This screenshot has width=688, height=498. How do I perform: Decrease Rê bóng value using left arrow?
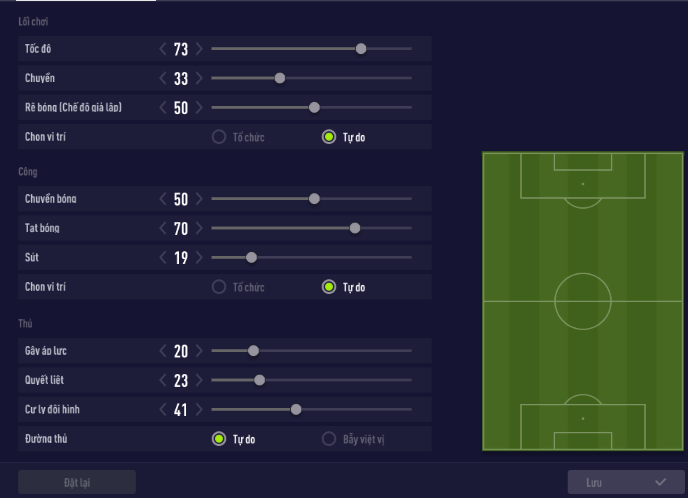coord(164,108)
